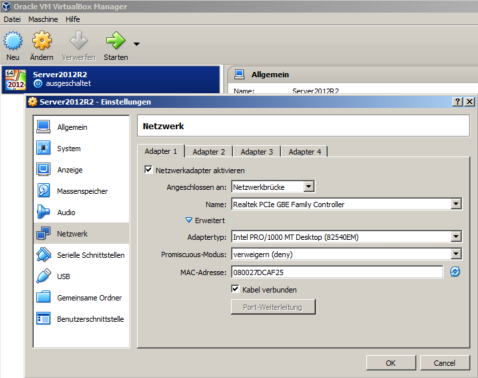Generate new MAC address with refresh icon
The height and width of the screenshot is (378, 478).
point(455,272)
